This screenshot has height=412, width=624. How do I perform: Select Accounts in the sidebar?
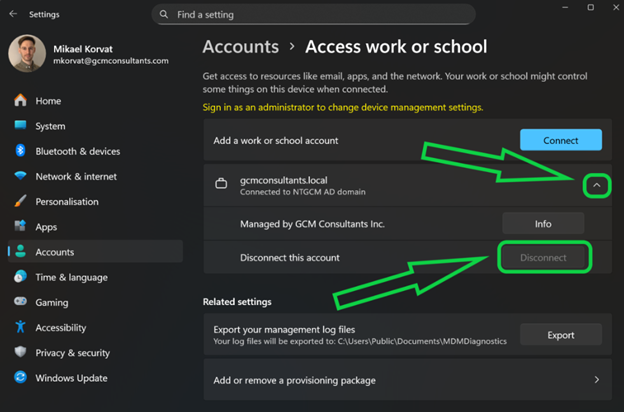pyautogui.click(x=95, y=252)
